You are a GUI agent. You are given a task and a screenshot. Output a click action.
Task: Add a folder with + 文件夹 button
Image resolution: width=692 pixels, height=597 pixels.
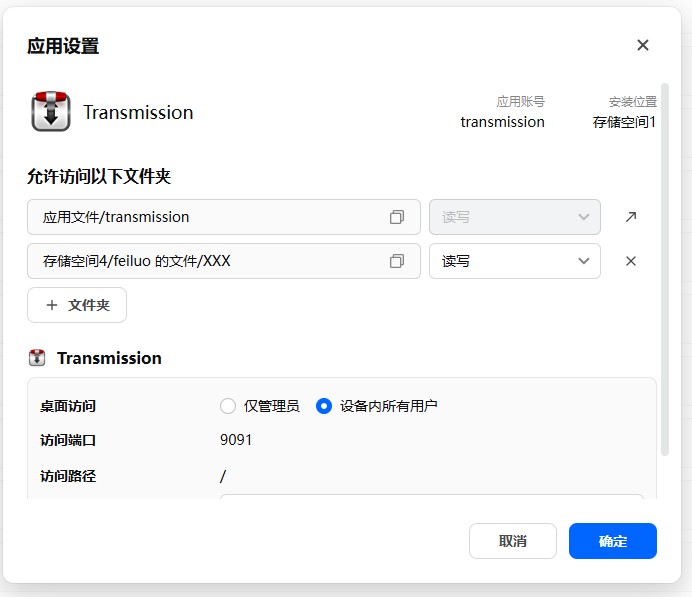tap(77, 305)
